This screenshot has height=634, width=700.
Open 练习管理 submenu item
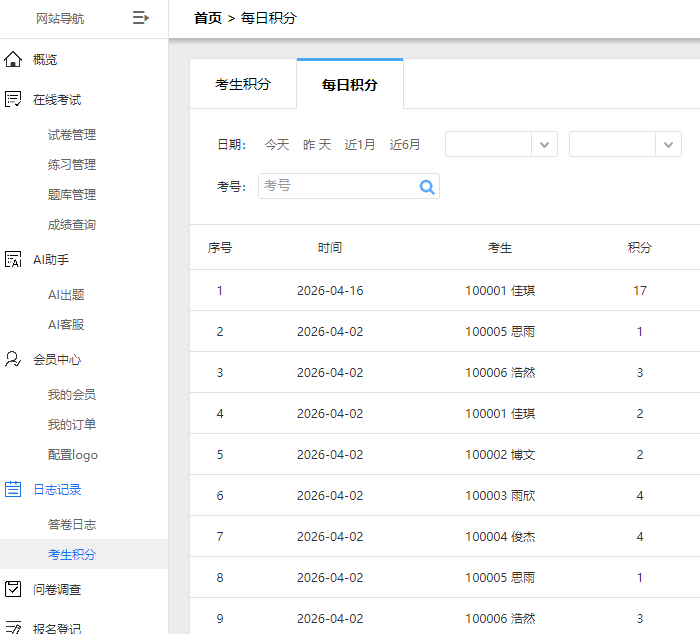click(72, 164)
